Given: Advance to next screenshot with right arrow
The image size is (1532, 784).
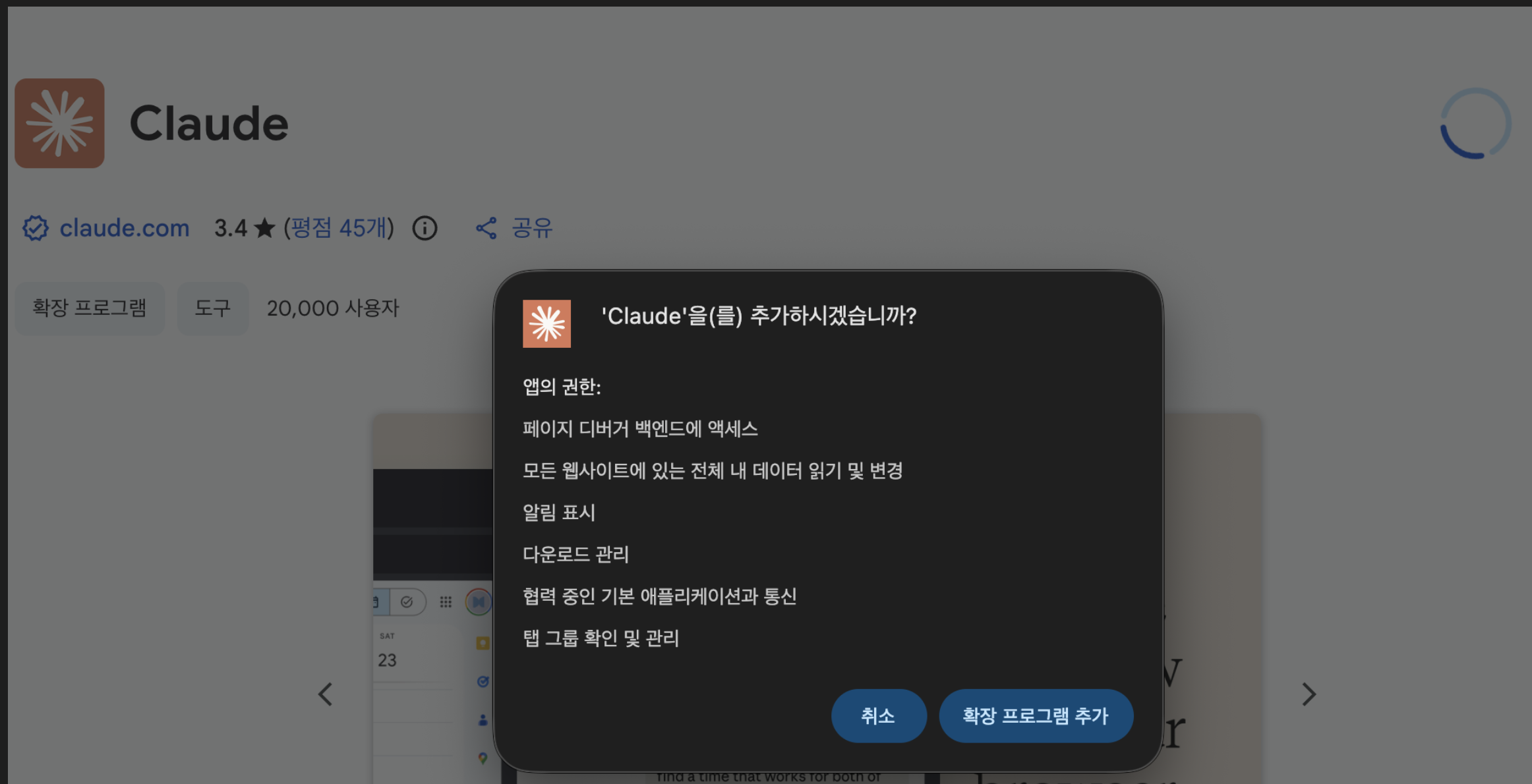Looking at the screenshot, I should click(1309, 694).
